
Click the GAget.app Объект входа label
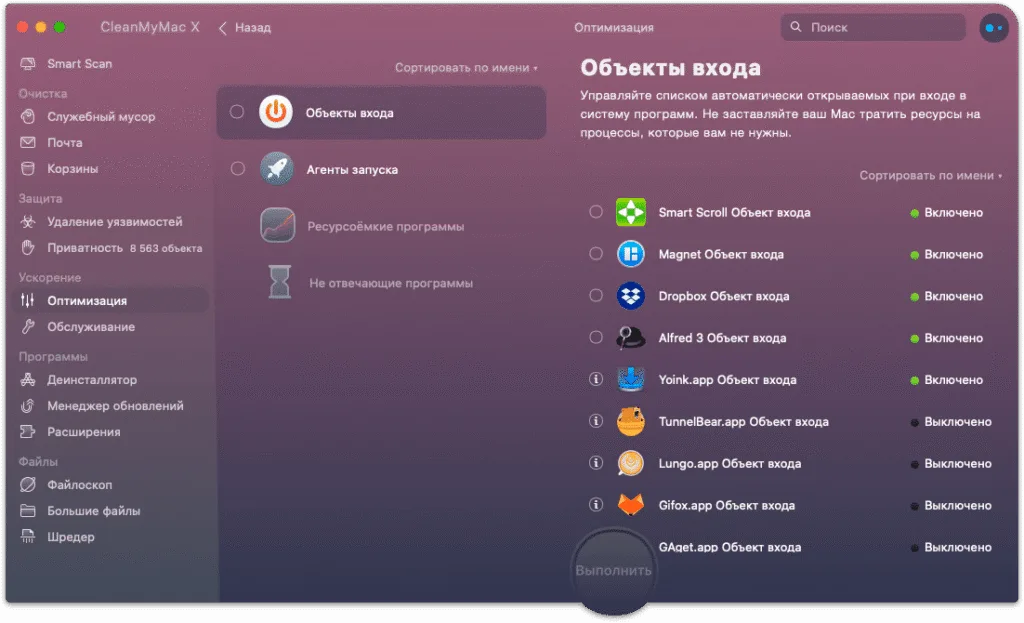pos(729,547)
